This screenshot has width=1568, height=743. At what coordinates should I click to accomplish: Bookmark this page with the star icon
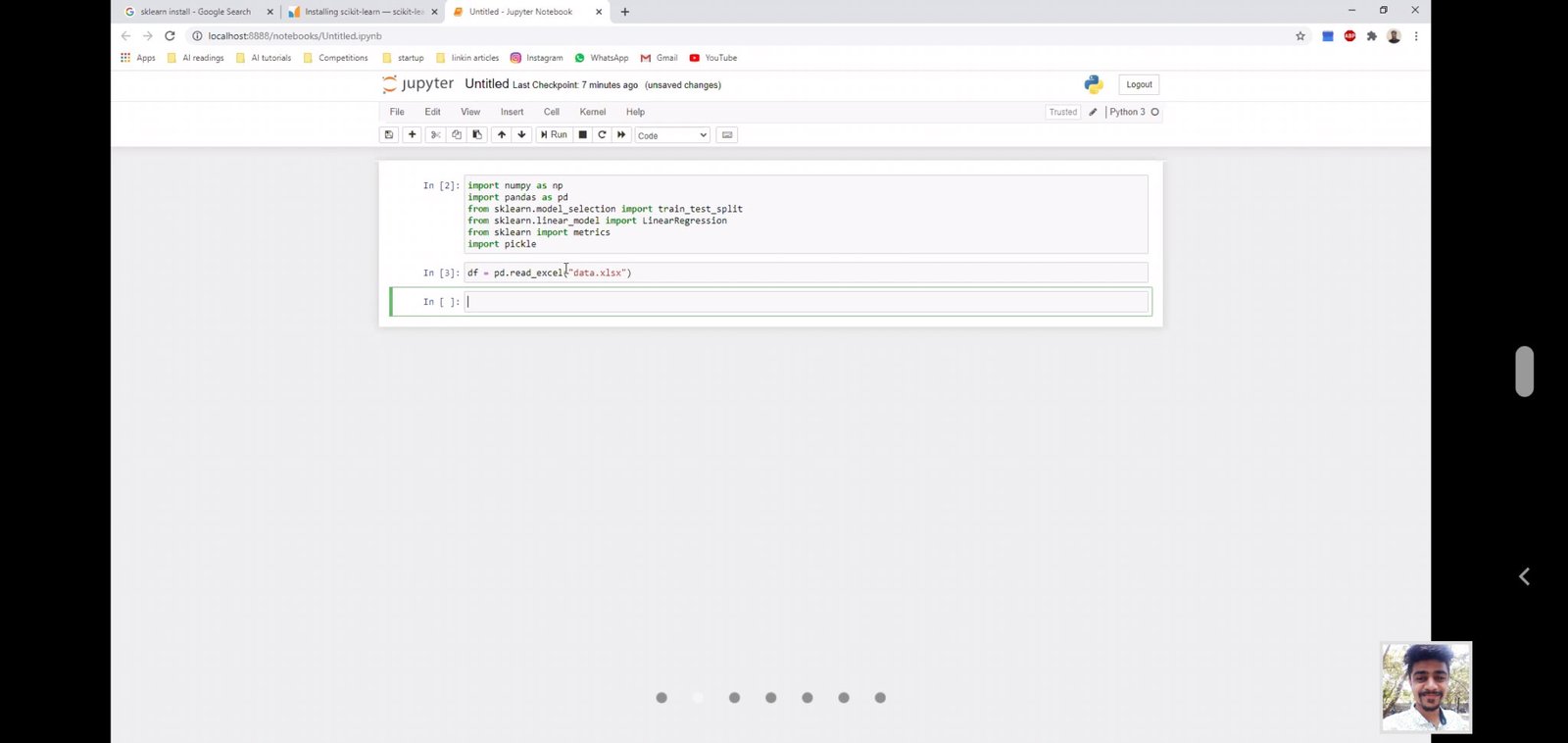pyautogui.click(x=1300, y=36)
